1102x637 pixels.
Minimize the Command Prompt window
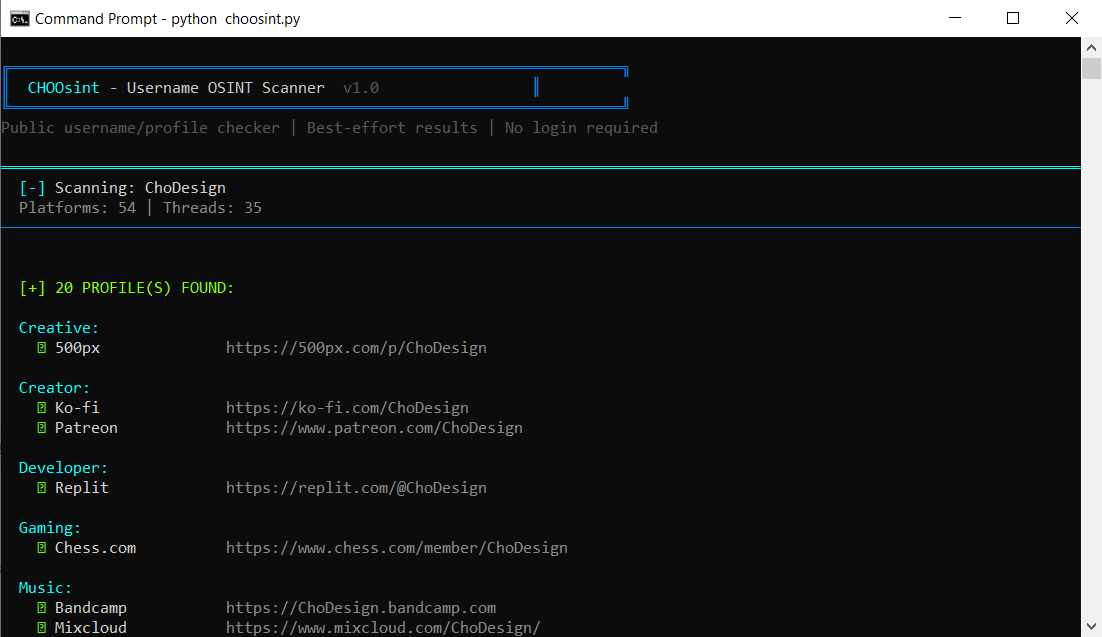point(954,18)
